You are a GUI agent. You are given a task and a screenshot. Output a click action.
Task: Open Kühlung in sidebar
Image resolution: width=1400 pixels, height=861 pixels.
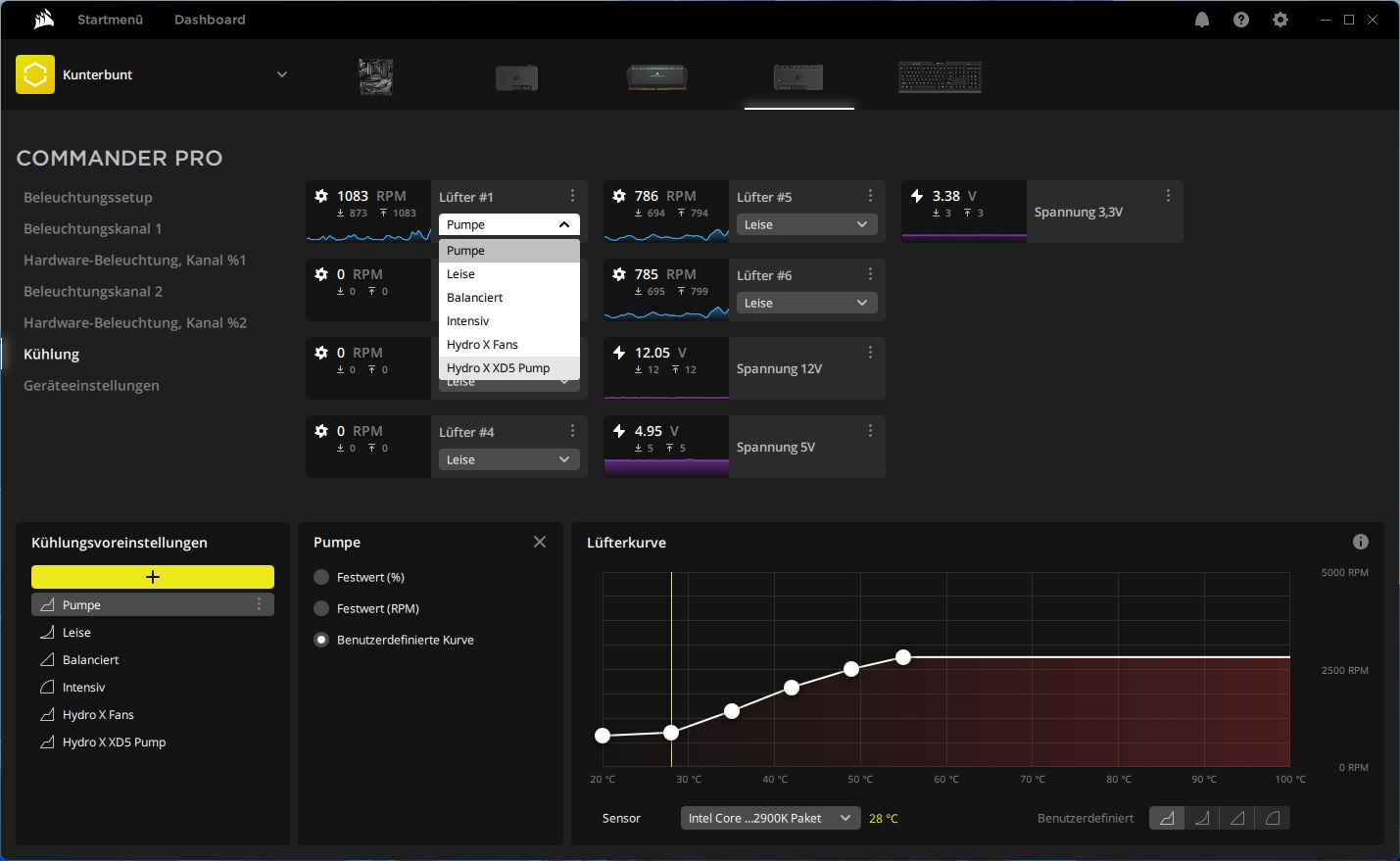pos(52,354)
